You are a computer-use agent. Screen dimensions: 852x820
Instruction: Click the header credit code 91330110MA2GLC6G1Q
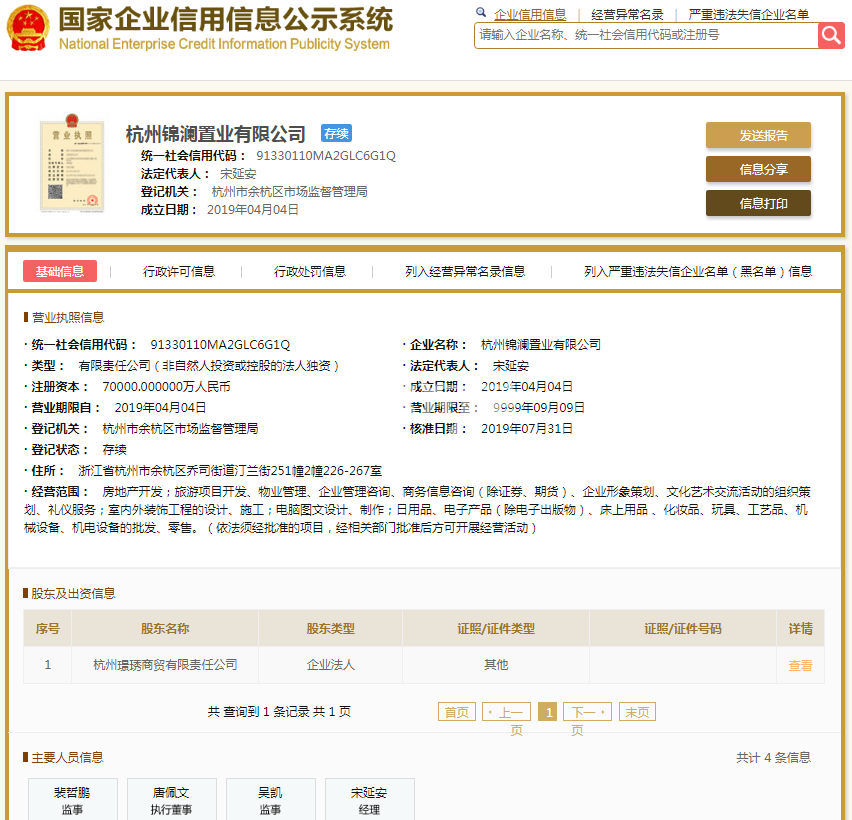tap(326, 156)
